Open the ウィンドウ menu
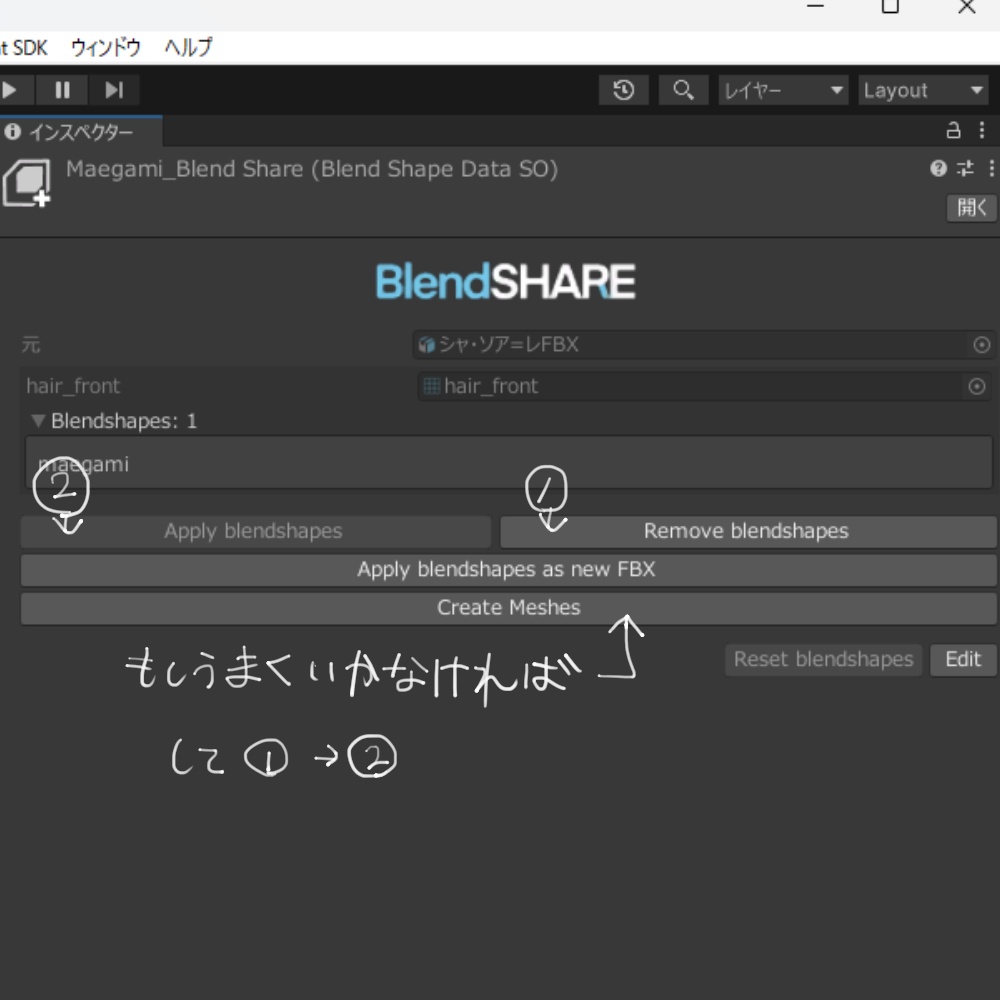 point(105,47)
